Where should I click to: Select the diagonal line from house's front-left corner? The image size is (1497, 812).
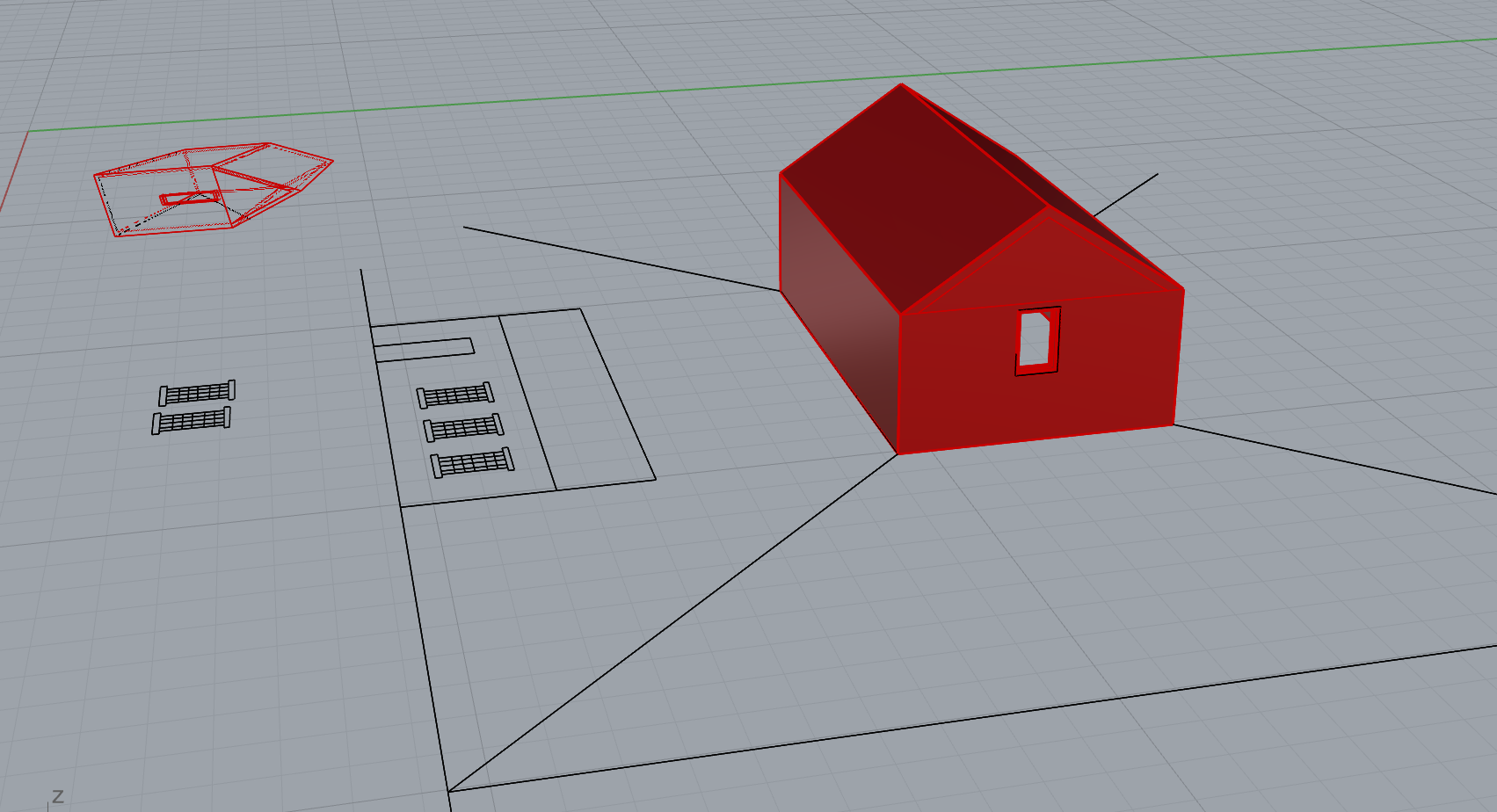668,626
